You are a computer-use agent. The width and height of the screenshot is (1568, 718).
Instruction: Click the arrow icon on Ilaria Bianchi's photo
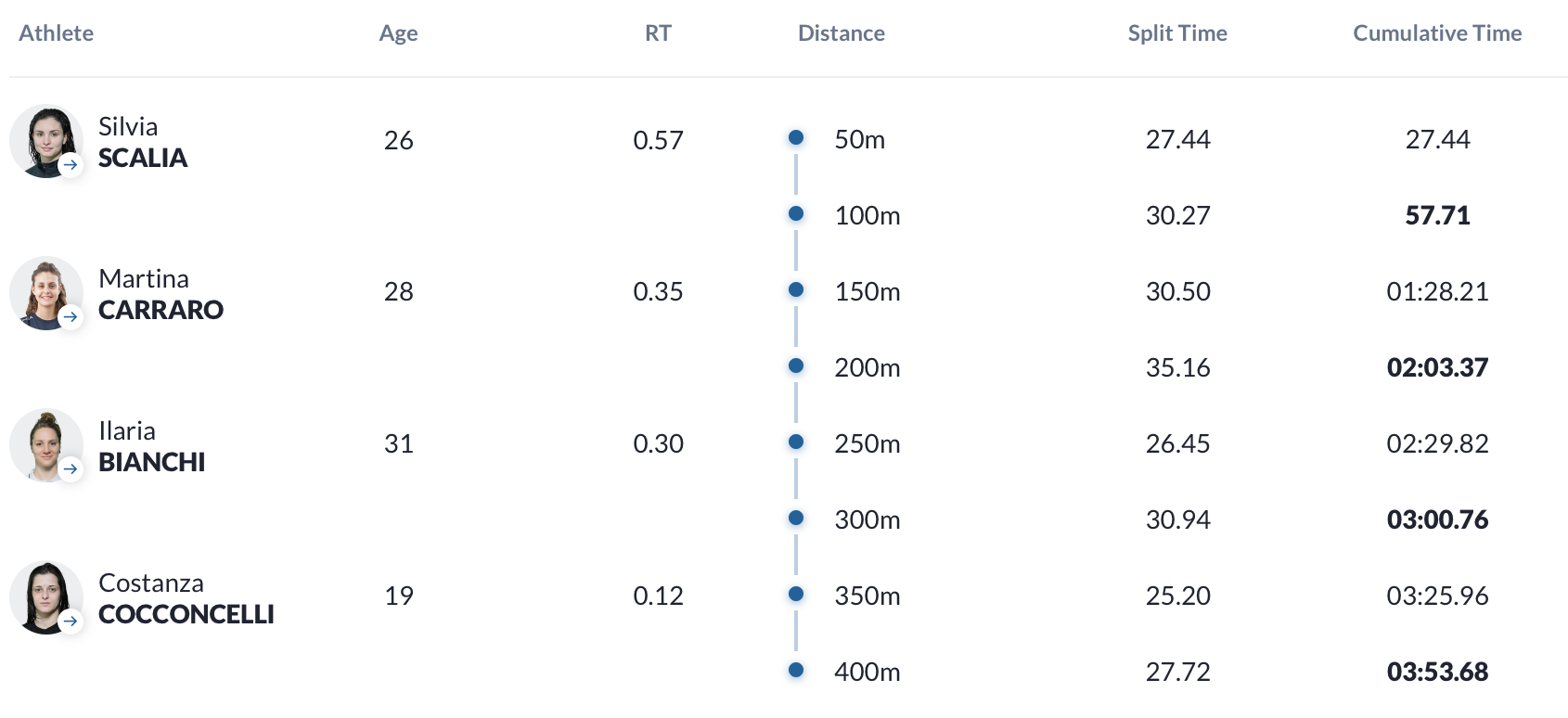pyautogui.click(x=71, y=469)
